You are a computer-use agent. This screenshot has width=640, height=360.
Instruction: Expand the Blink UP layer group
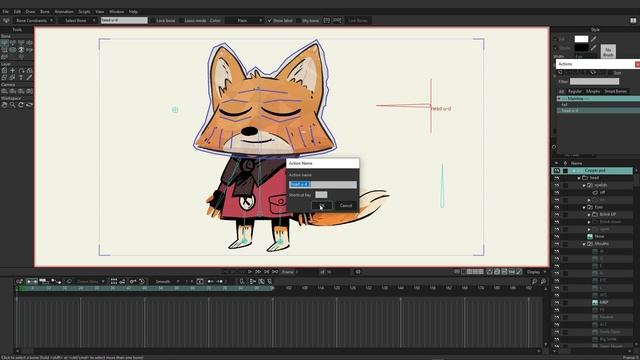(x=589, y=215)
